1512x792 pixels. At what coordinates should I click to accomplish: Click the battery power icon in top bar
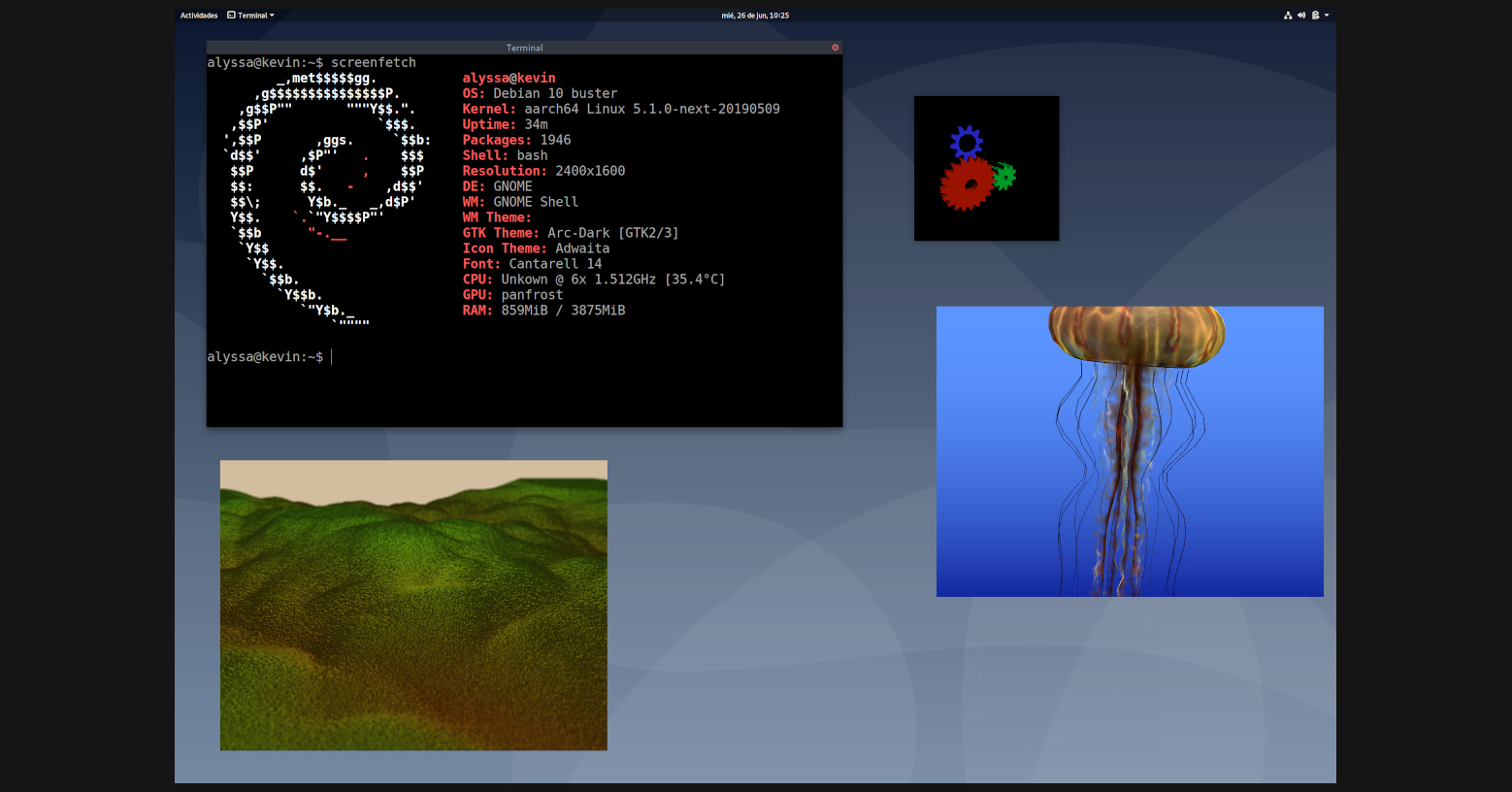point(1315,16)
